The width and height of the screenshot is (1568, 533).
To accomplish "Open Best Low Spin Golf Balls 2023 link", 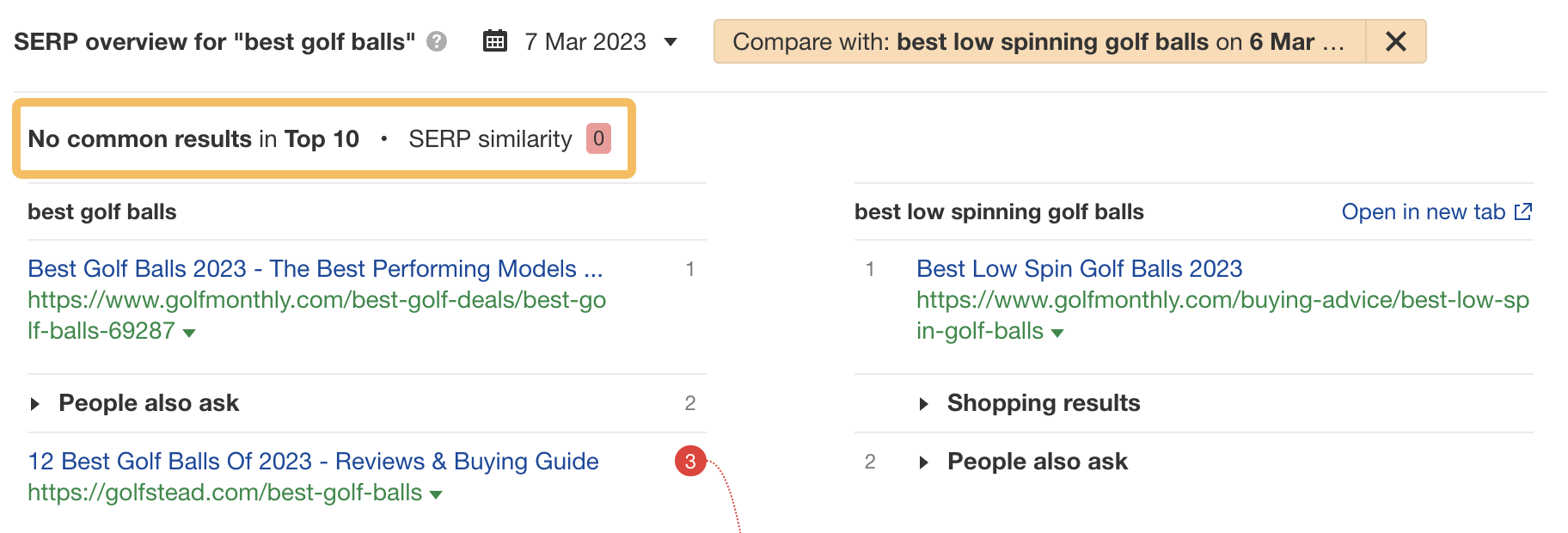I will click(x=1080, y=268).
